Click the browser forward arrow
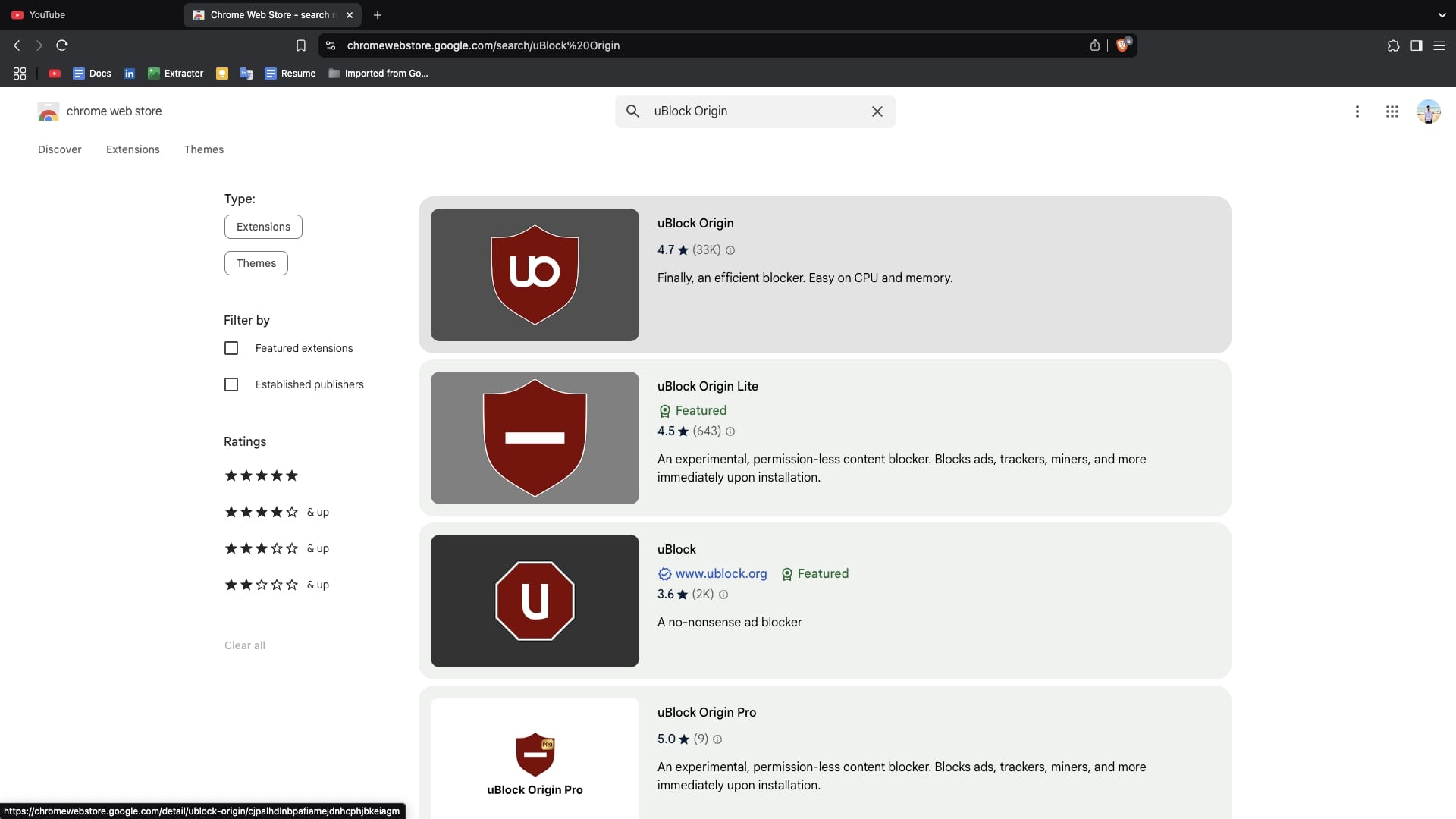 click(x=39, y=45)
